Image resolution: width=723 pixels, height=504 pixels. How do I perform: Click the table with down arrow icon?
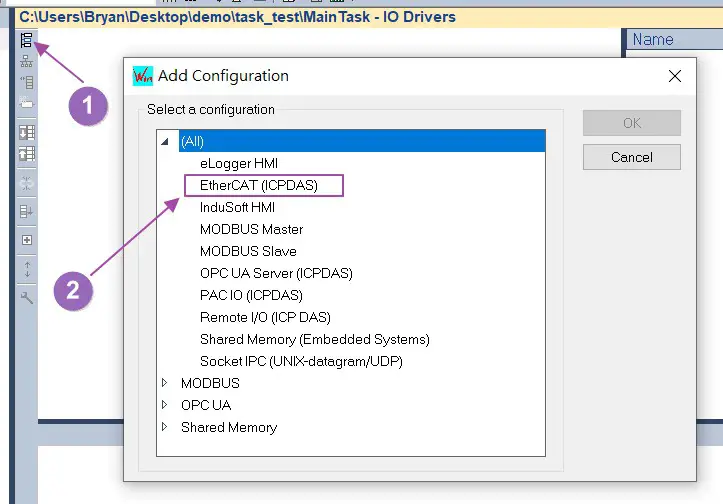tap(27, 132)
